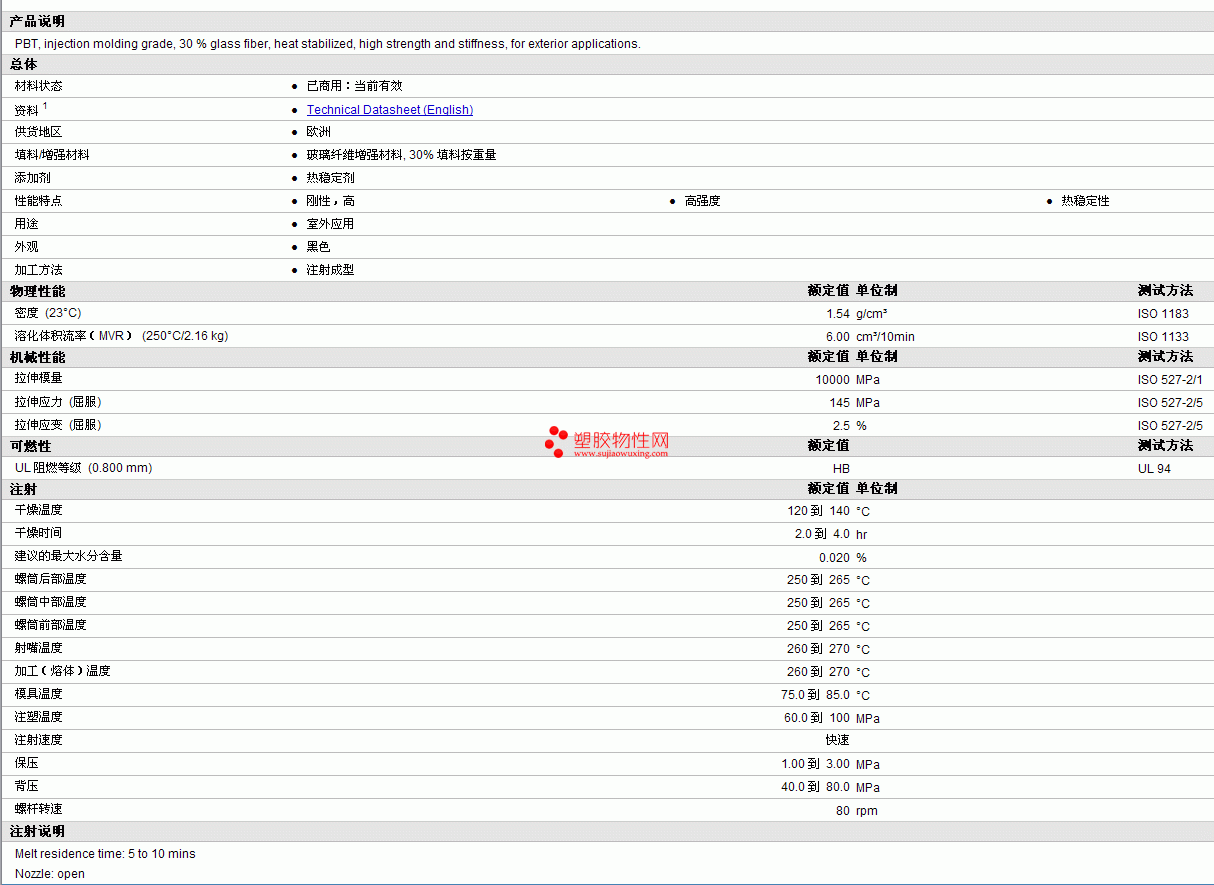The width and height of the screenshot is (1214, 885).
Task: Select the moisture value 0.020
Action: [x=835, y=558]
